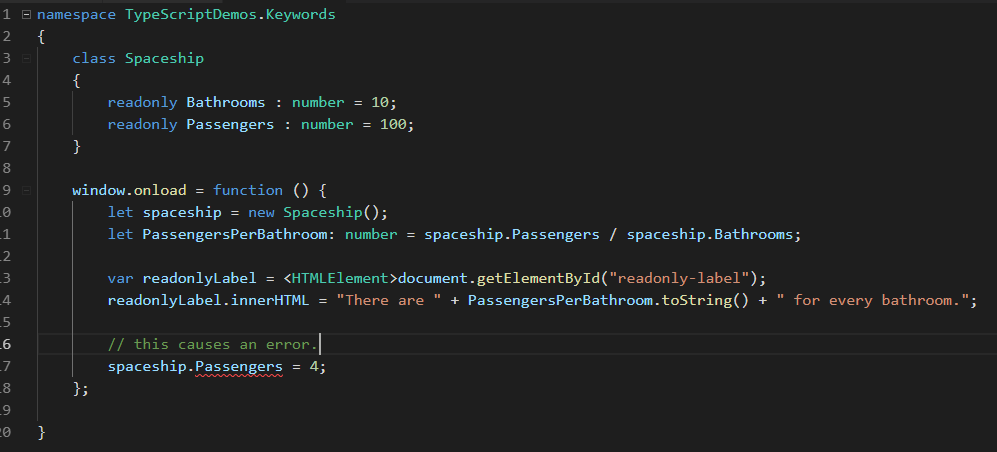Collapse the window.onload function block

[x=26, y=190]
